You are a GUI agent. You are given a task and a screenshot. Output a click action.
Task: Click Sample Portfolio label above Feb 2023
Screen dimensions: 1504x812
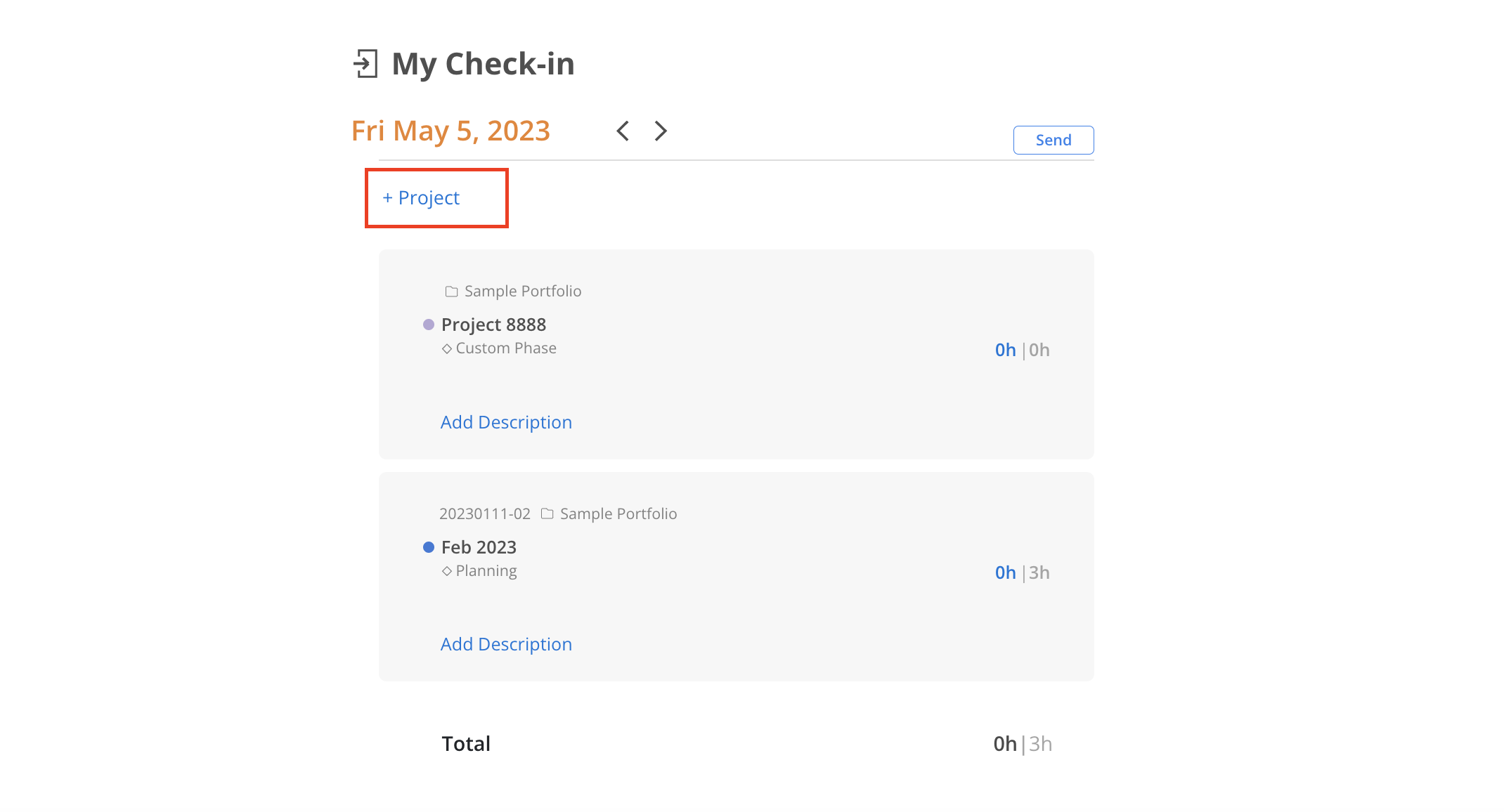point(618,513)
